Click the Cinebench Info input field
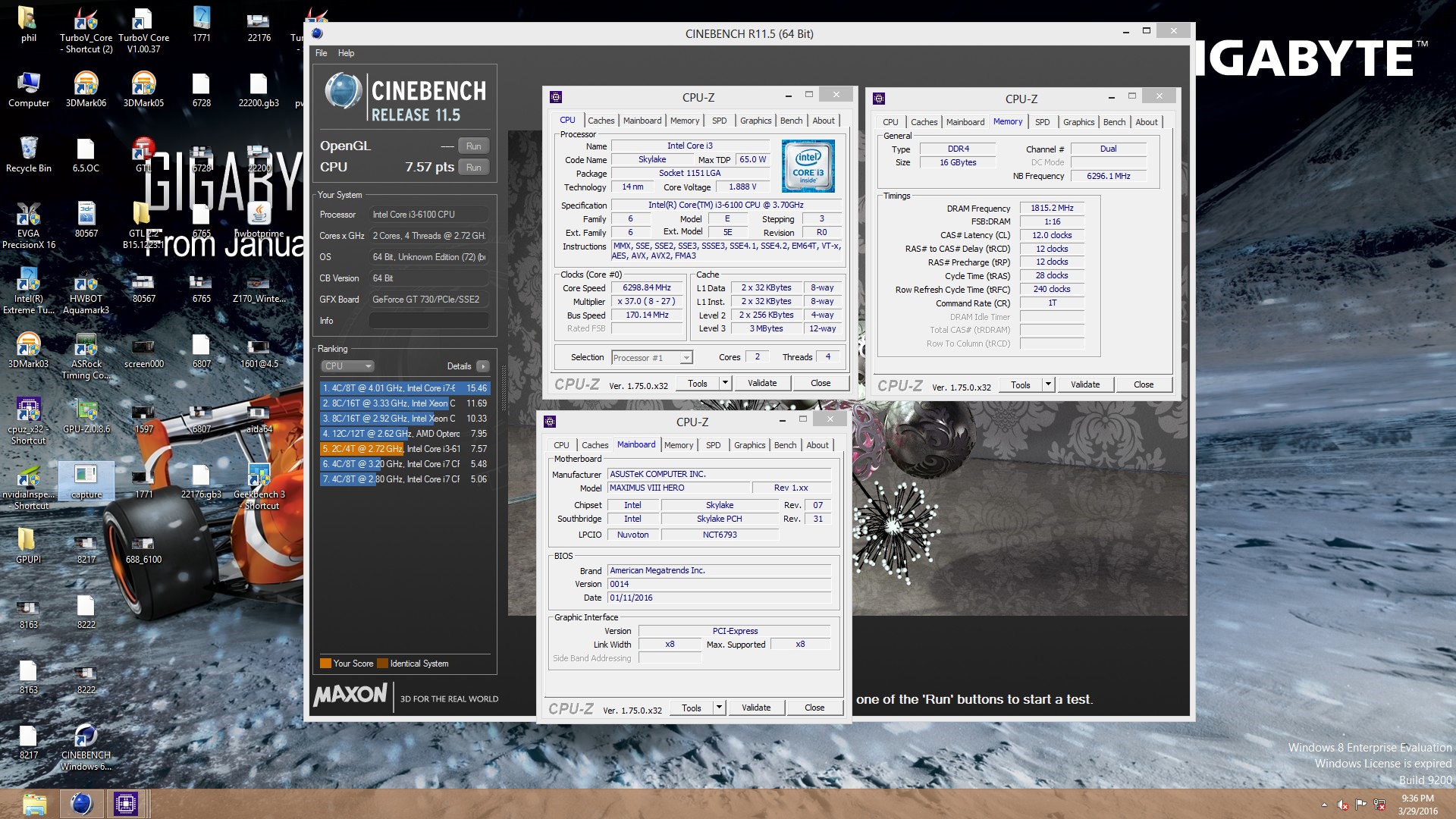The width and height of the screenshot is (1456, 819). [428, 321]
